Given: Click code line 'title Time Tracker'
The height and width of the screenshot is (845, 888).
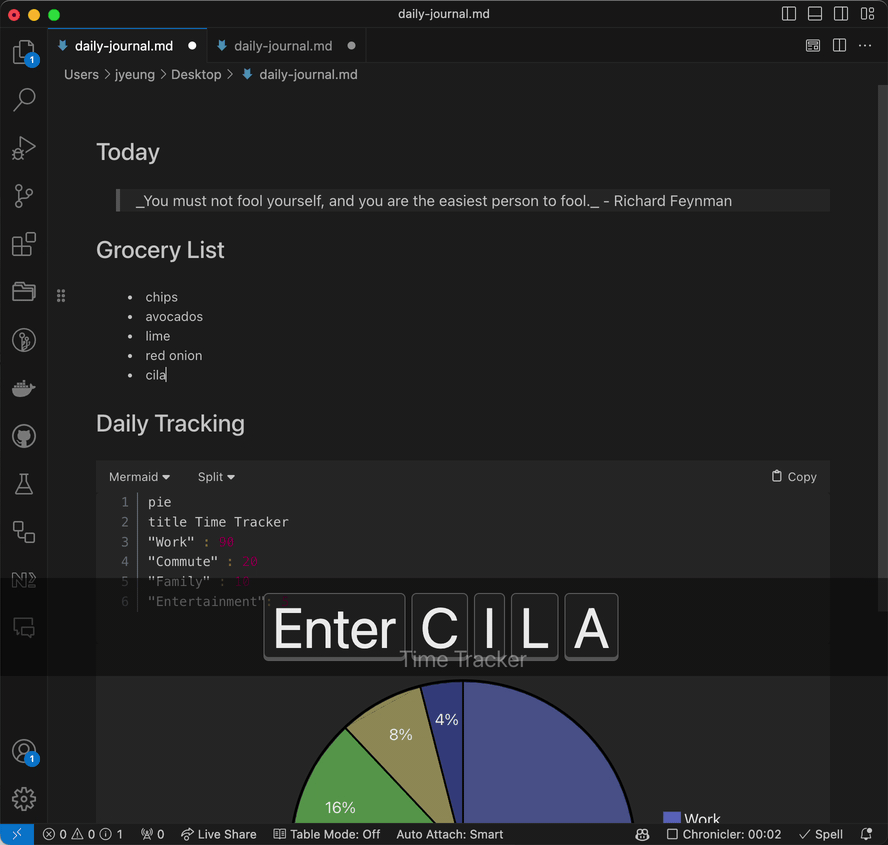Looking at the screenshot, I should click(x=218, y=522).
